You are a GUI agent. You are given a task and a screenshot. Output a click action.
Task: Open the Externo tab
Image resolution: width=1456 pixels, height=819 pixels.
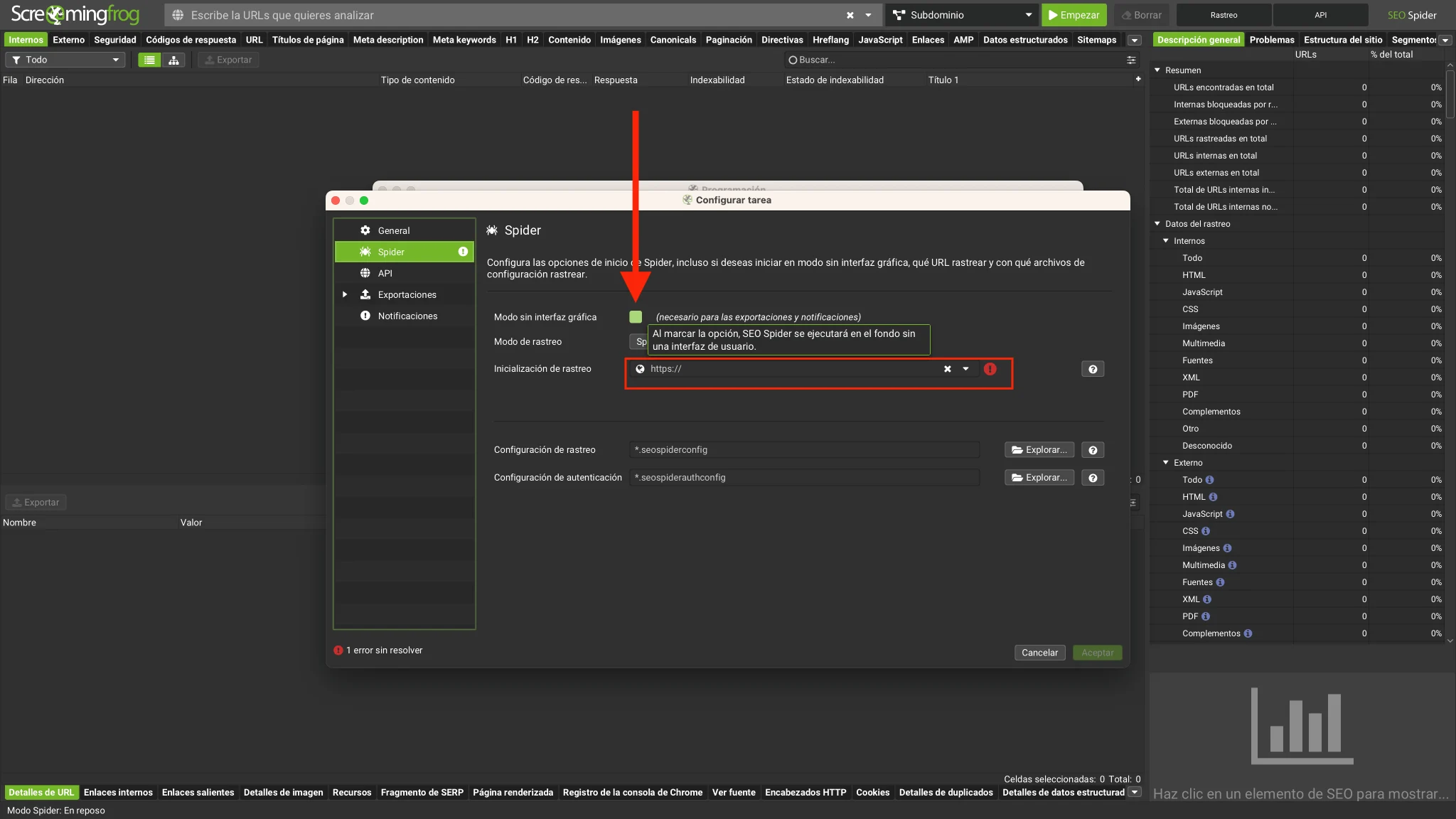[68, 40]
